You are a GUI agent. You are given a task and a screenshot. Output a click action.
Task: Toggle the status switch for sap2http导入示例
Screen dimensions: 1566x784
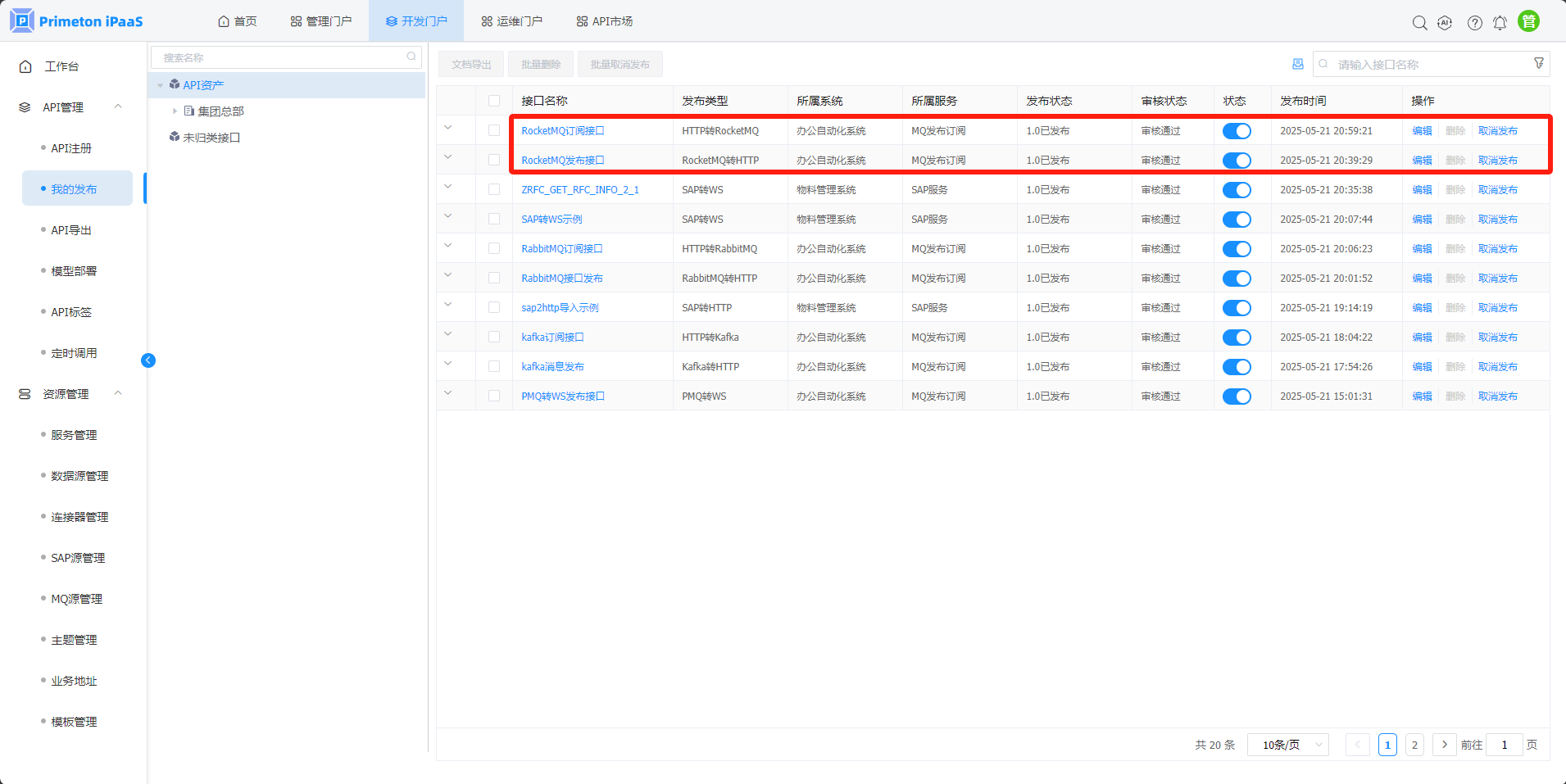coord(1236,308)
